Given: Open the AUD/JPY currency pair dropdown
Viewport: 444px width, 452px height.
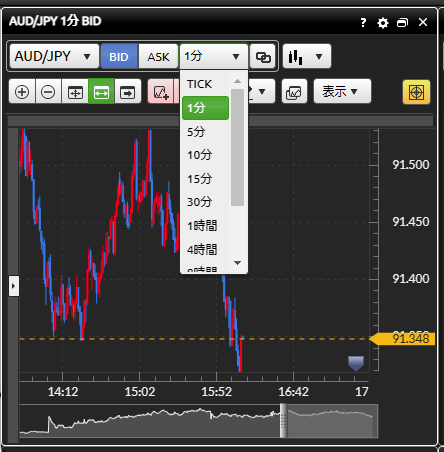Looking at the screenshot, I should tap(54, 56).
